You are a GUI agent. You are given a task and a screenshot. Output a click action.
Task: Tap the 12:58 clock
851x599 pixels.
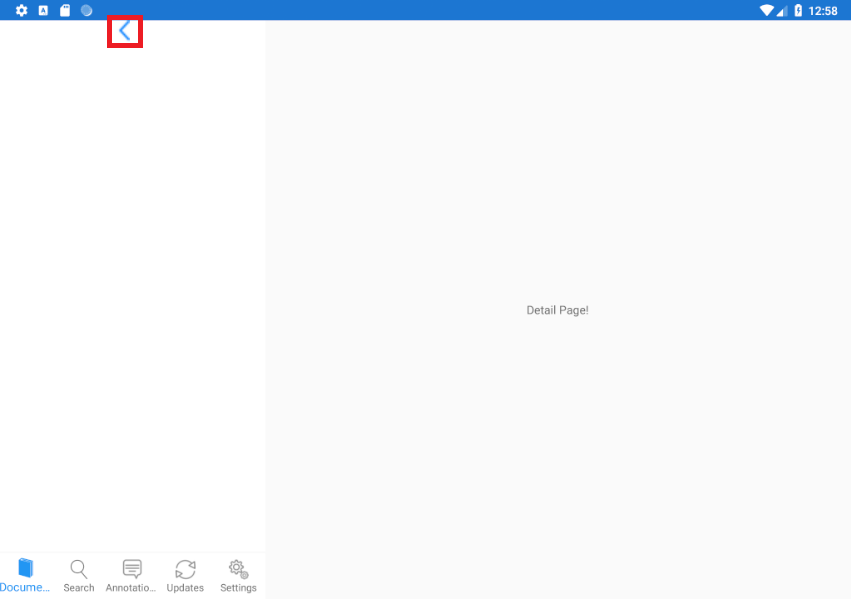pyautogui.click(x=823, y=11)
